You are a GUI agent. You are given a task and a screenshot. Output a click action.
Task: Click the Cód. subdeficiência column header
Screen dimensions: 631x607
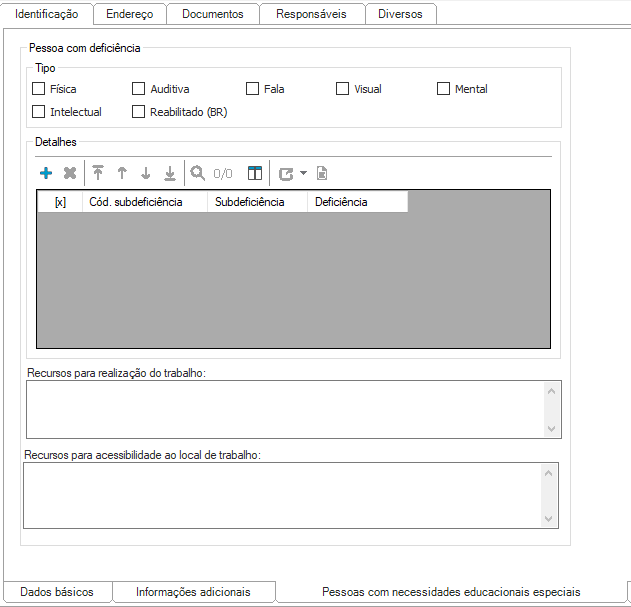(x=143, y=202)
